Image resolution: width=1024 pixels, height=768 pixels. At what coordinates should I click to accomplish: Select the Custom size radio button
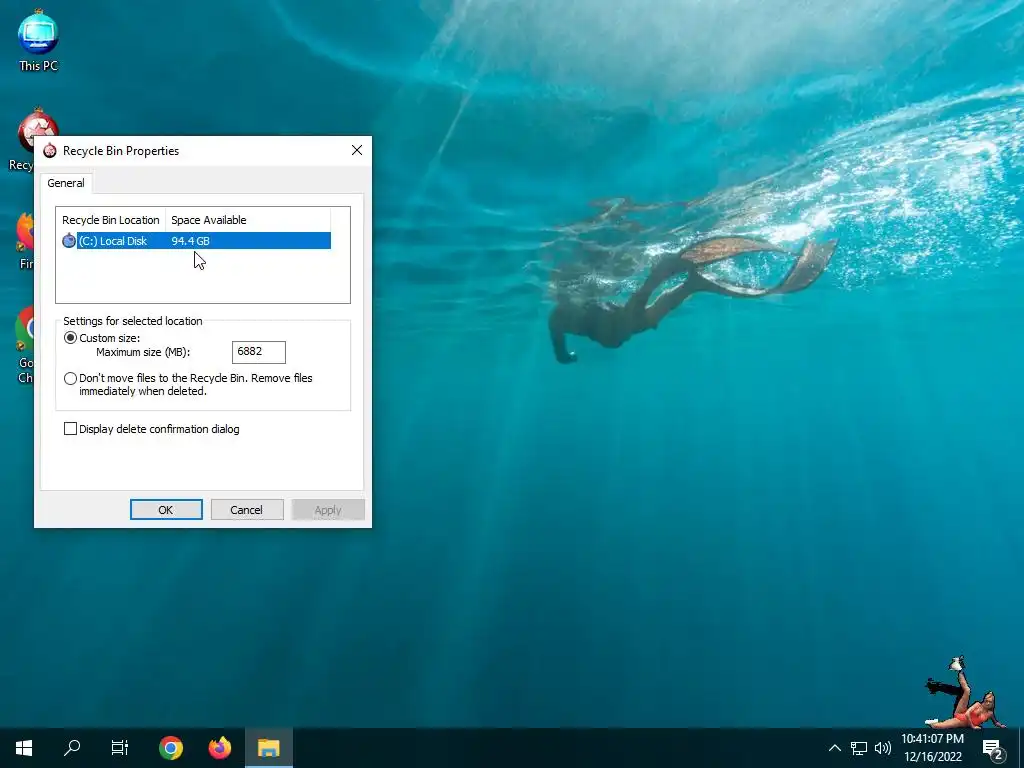pos(71,338)
